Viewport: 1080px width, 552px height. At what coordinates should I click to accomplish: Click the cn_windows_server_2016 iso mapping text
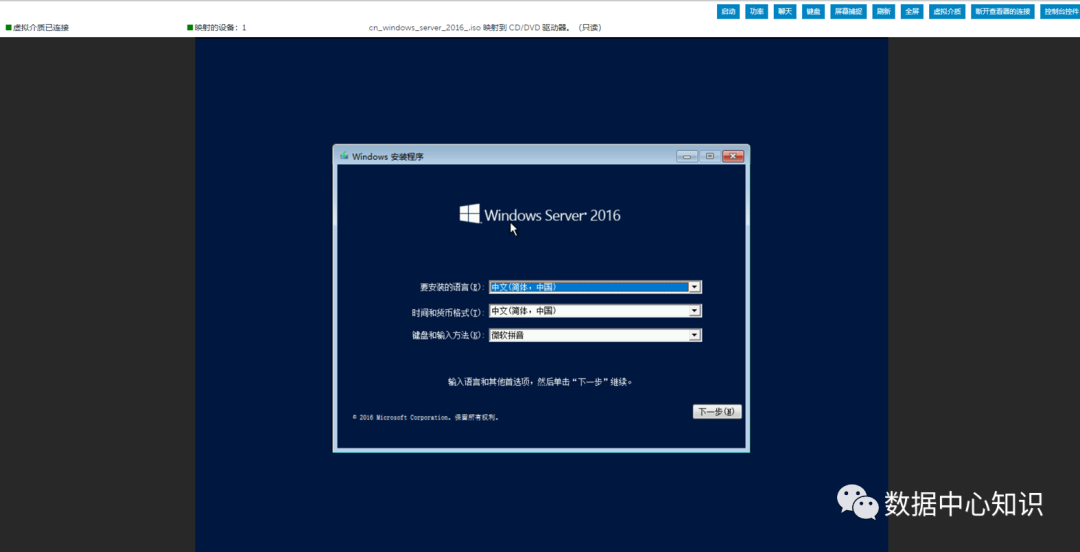485,28
